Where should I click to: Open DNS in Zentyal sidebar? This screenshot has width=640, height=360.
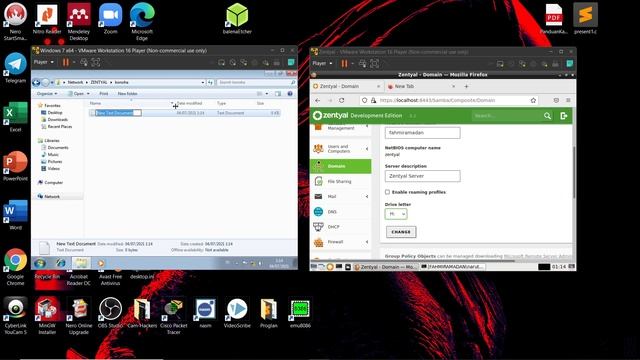click(341, 212)
